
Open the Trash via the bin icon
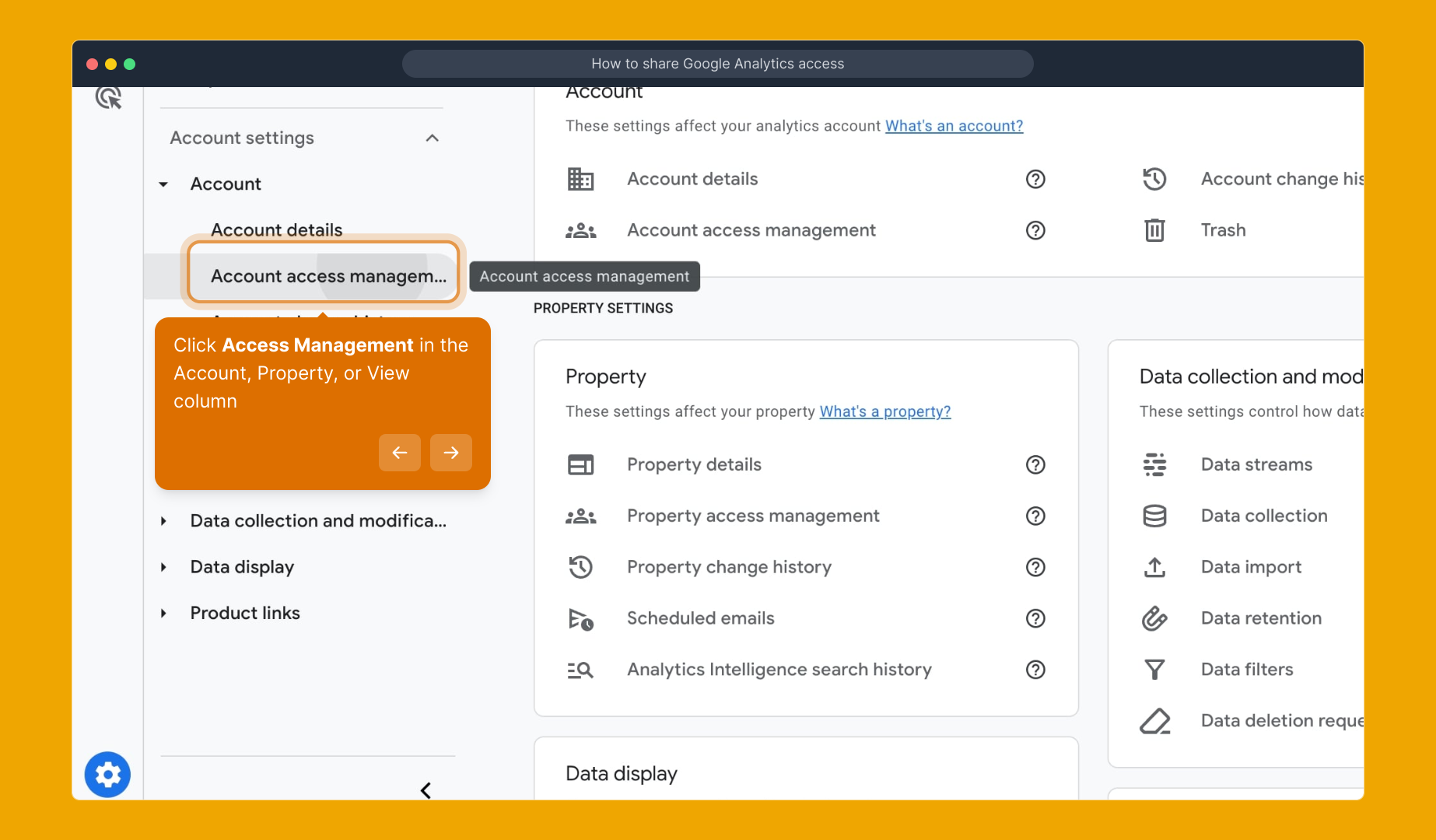pyautogui.click(x=1156, y=230)
